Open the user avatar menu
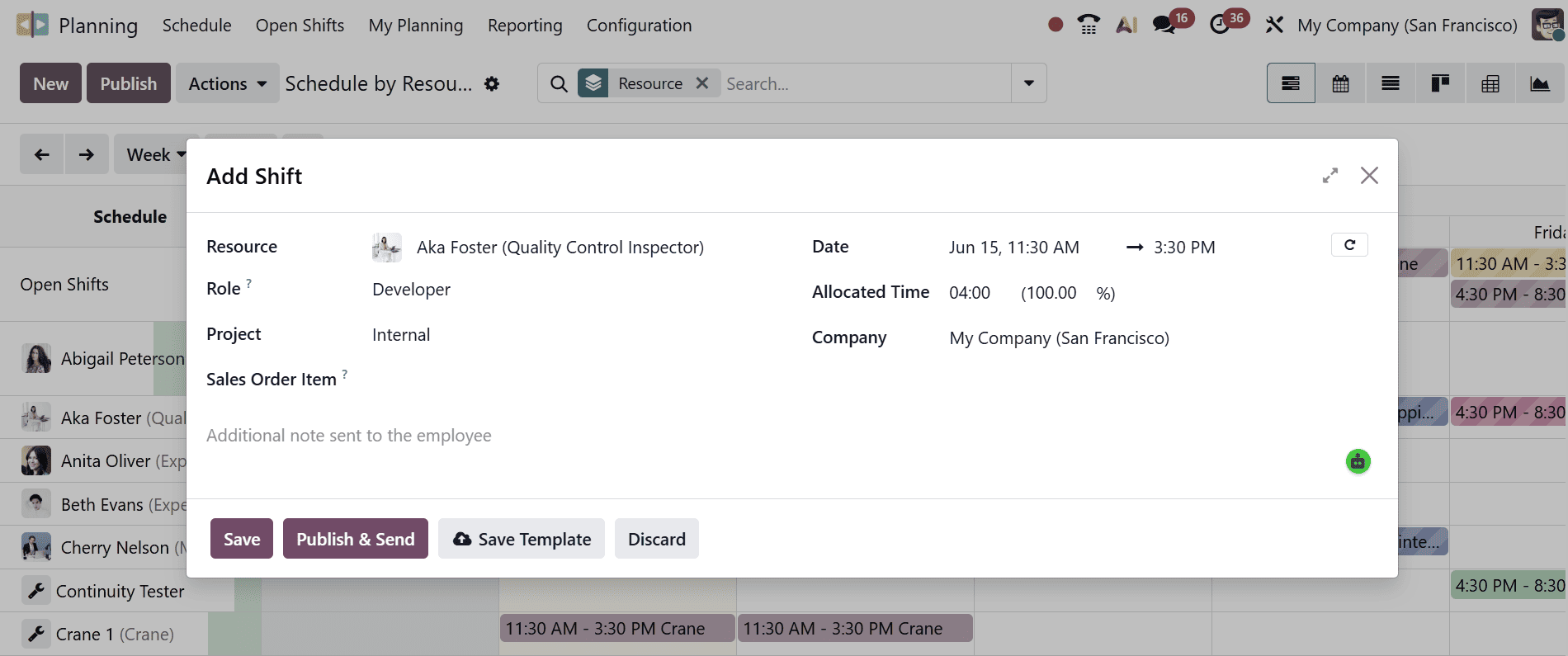 click(x=1547, y=25)
